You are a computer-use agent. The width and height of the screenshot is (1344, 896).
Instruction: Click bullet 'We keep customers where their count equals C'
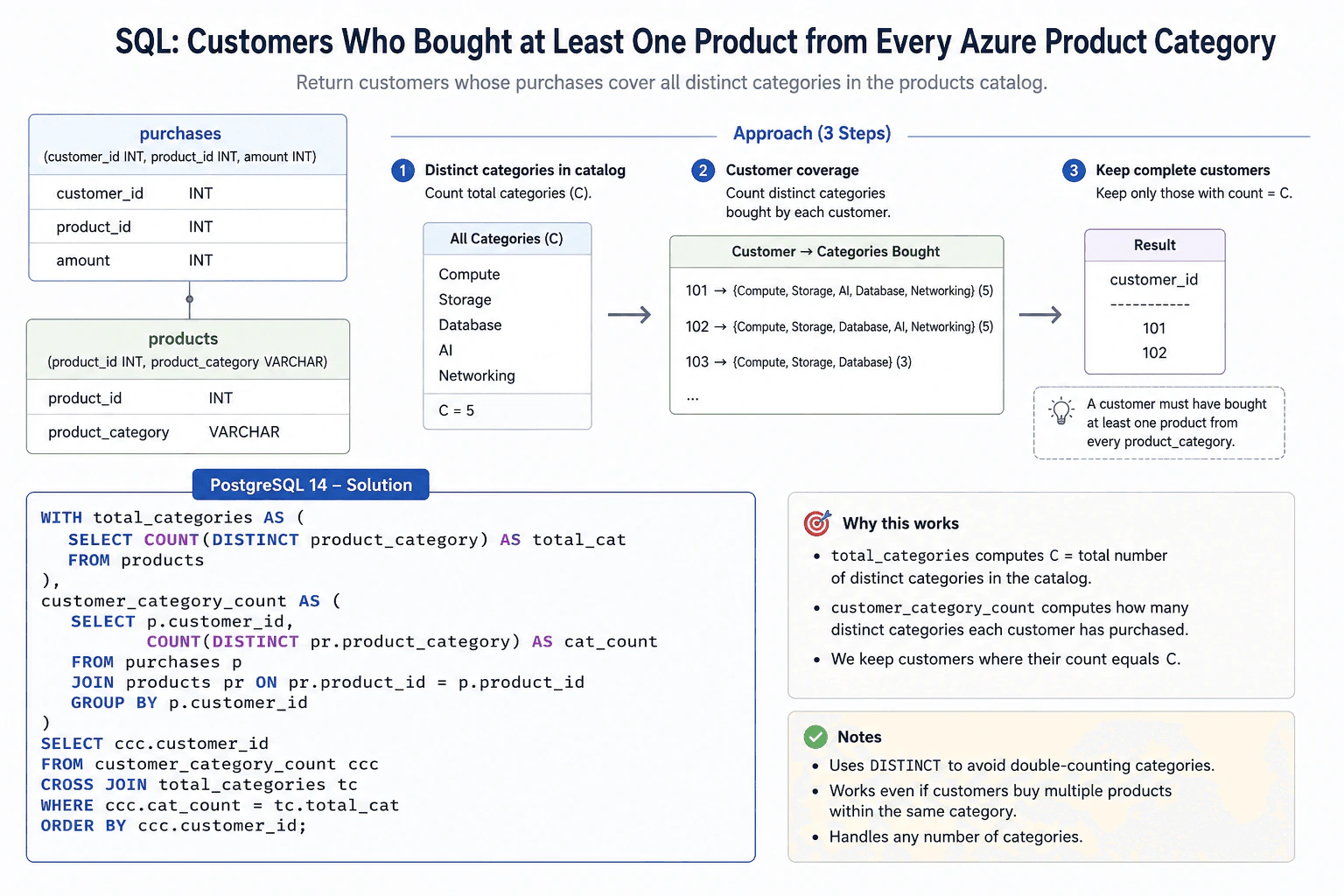tap(1005, 659)
